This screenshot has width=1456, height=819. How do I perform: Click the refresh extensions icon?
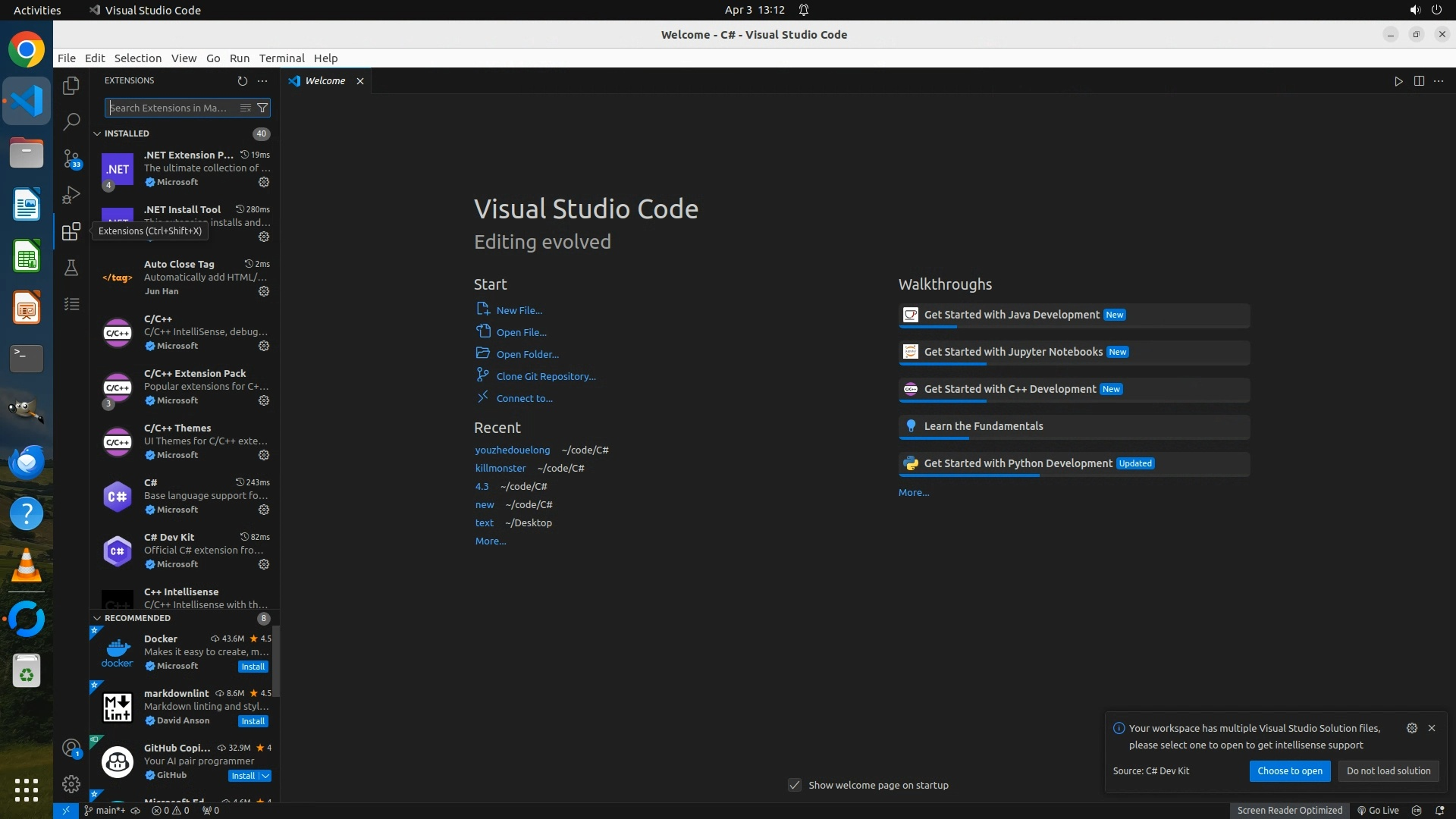tap(243, 80)
